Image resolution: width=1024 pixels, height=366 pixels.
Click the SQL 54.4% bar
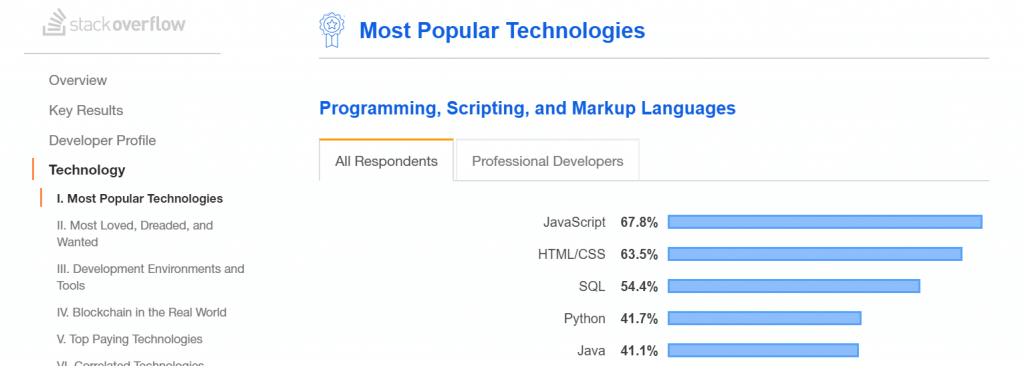point(793,286)
